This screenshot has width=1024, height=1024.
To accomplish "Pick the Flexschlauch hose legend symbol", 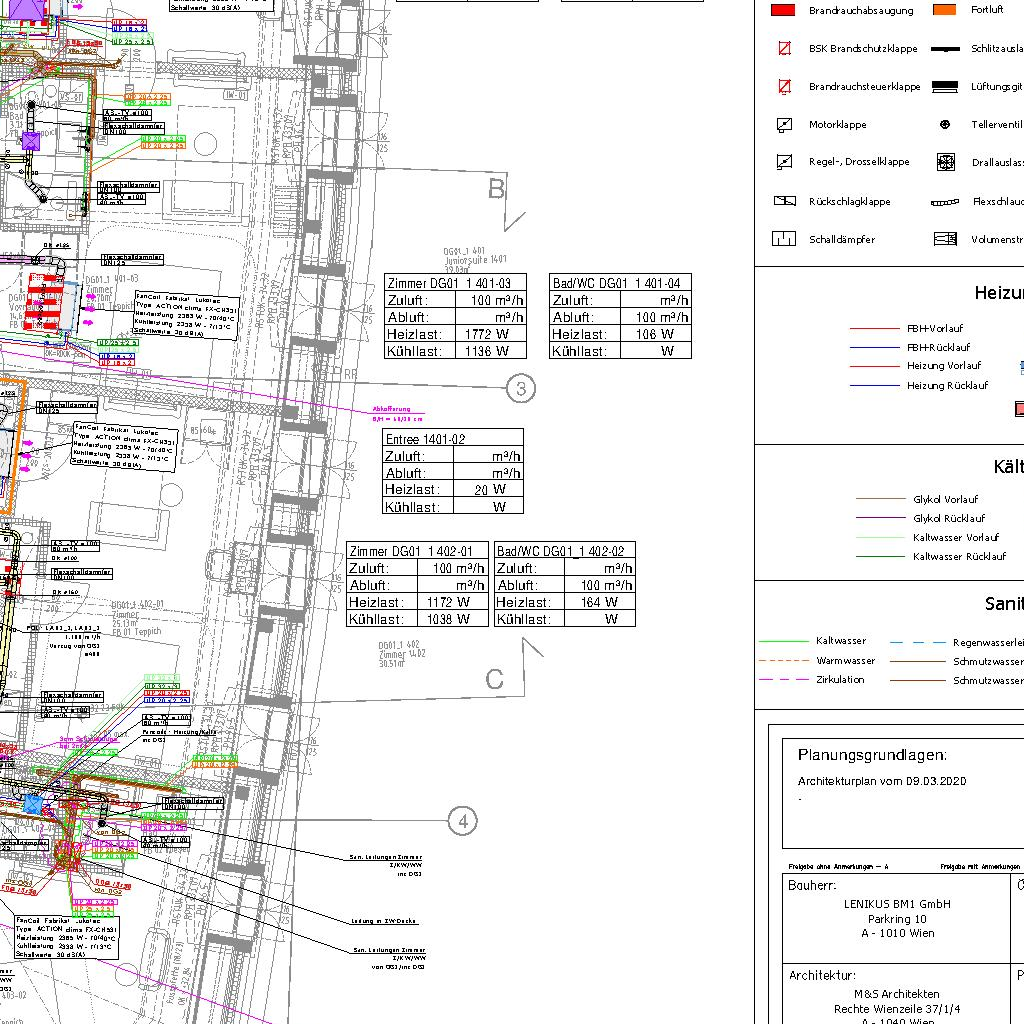I will tap(945, 202).
